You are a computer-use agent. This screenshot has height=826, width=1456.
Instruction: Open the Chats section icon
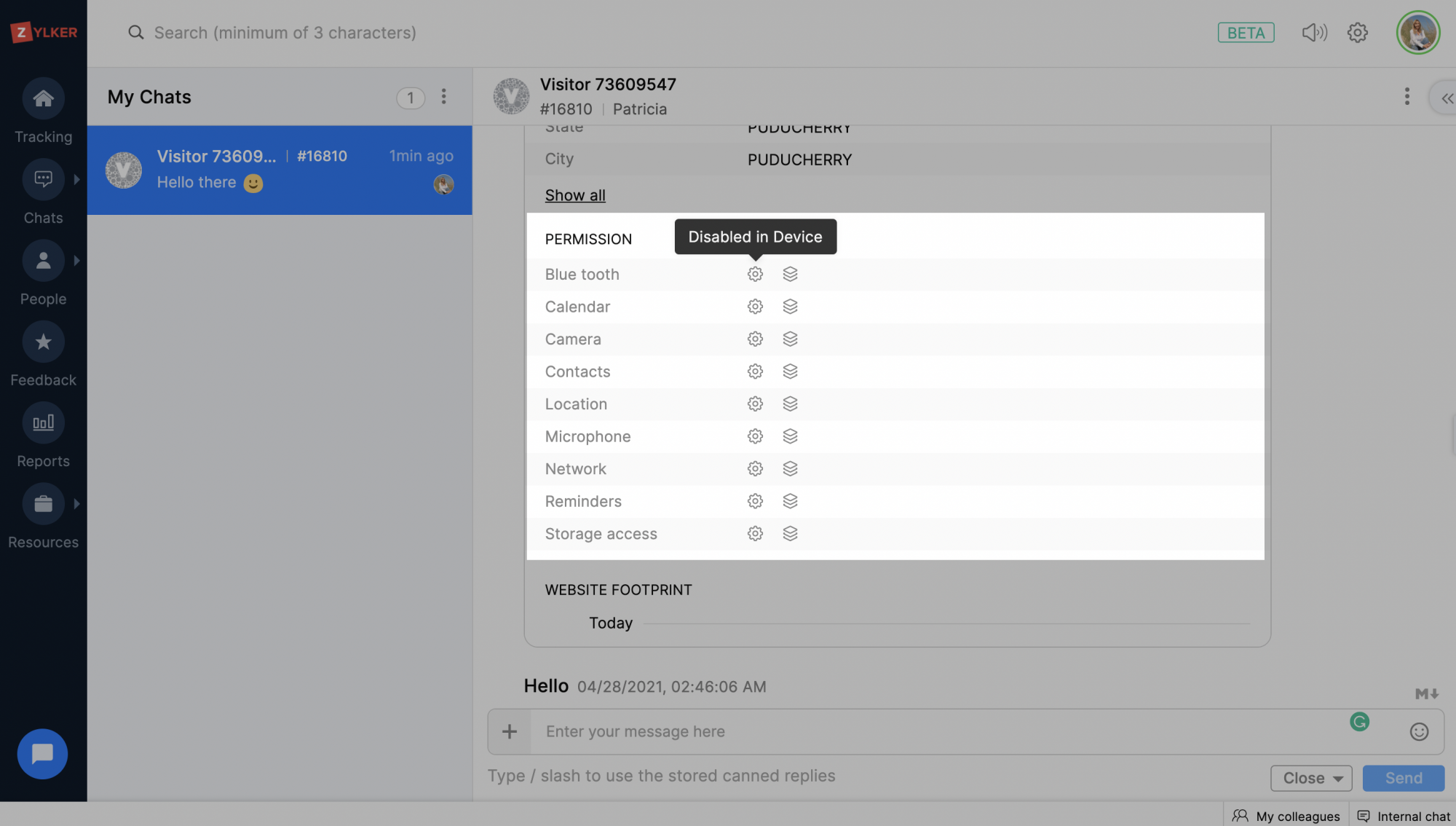point(43,179)
